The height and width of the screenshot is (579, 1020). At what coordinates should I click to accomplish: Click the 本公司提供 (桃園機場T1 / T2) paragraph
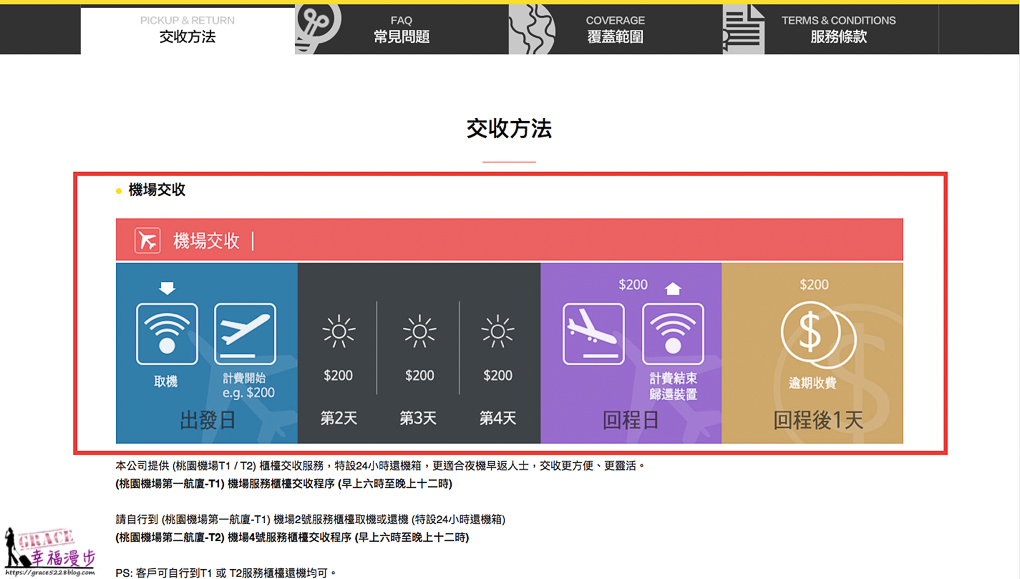click(x=380, y=466)
